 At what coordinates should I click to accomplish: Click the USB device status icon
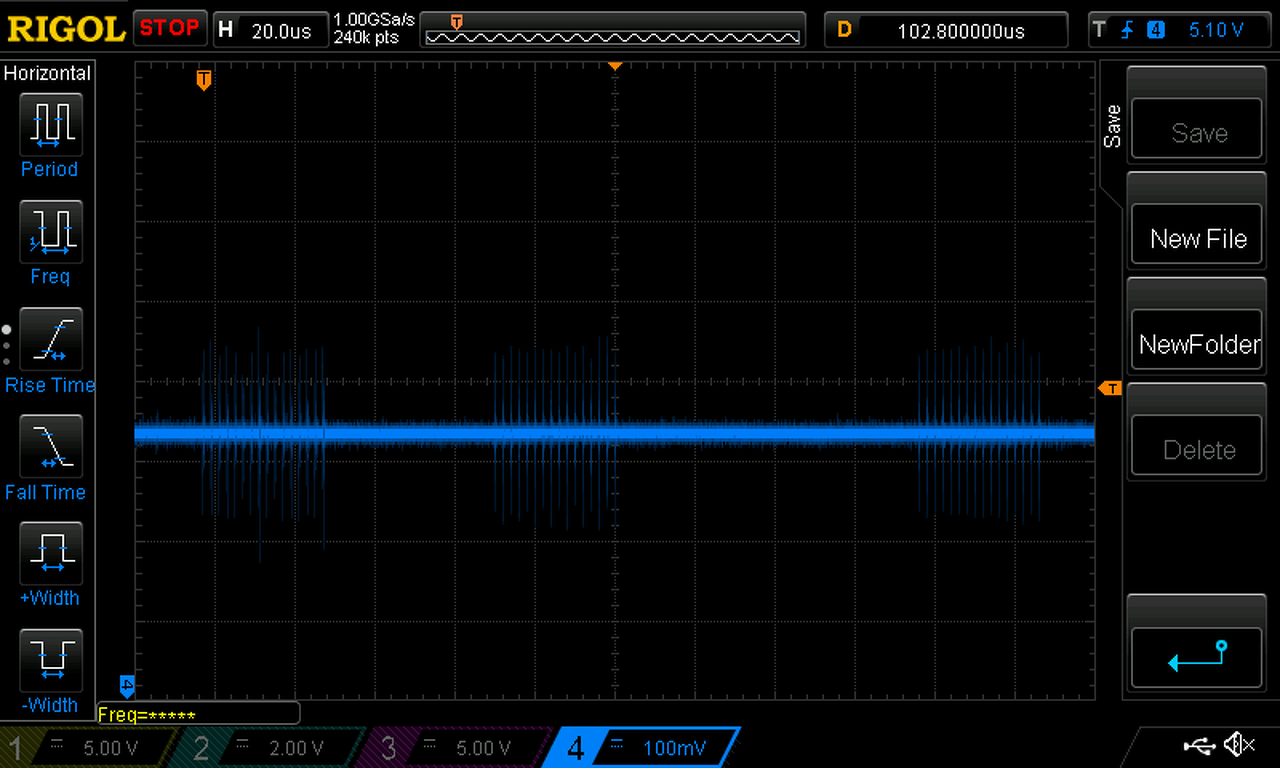coord(1198,744)
